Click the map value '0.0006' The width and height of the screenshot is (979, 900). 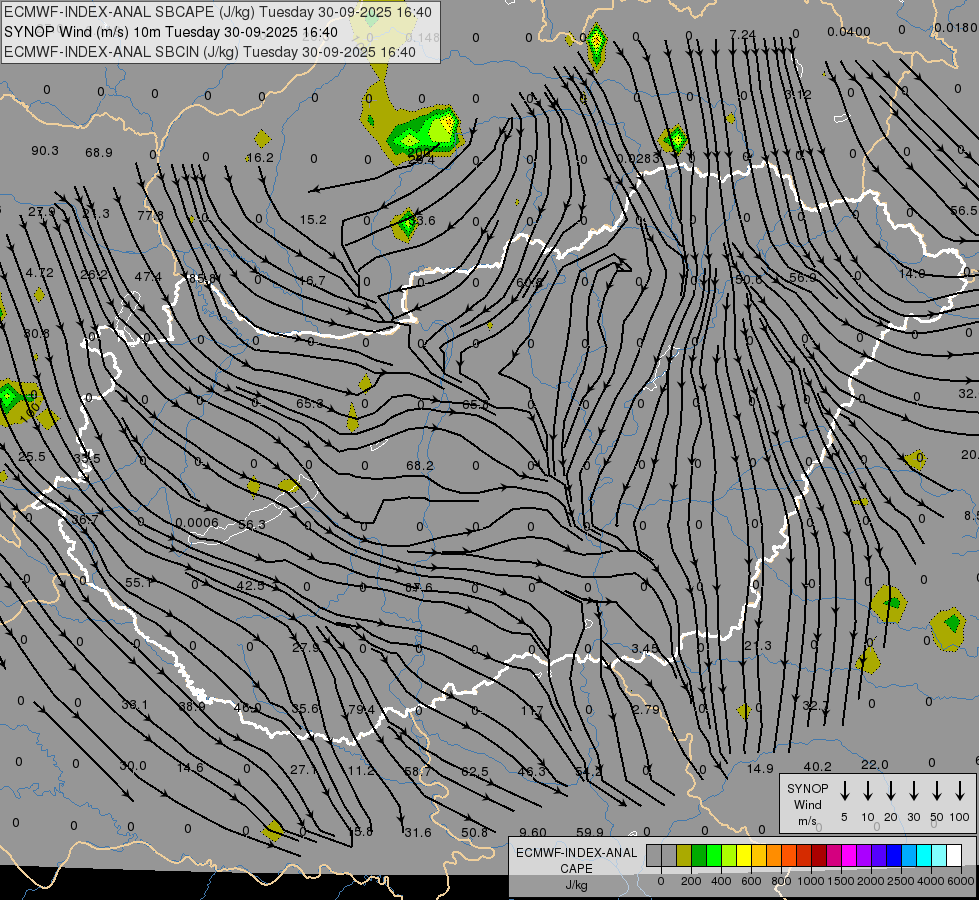pyautogui.click(x=197, y=523)
